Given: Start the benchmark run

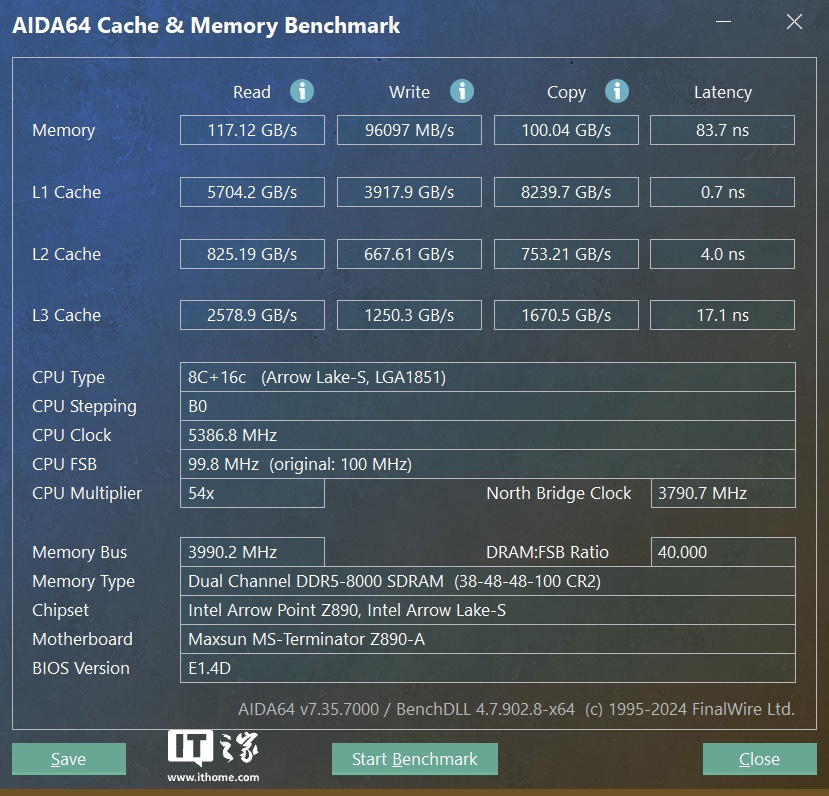Looking at the screenshot, I should pos(414,759).
